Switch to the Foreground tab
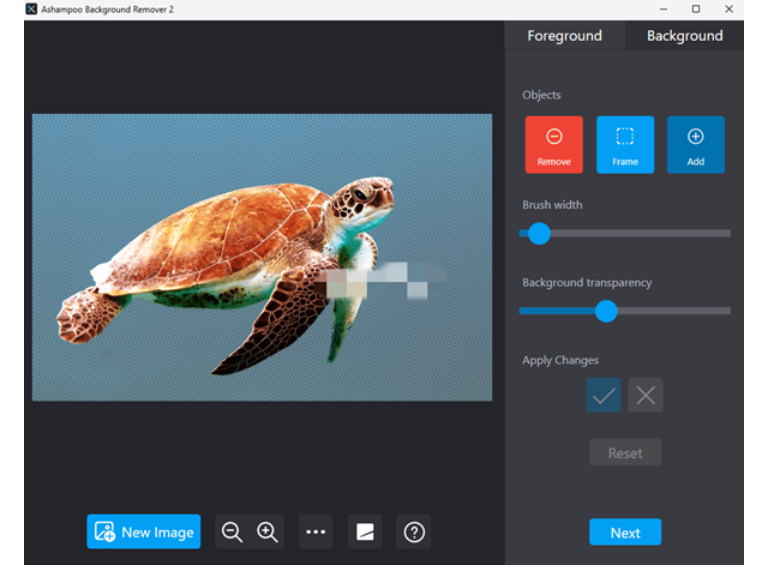Image resolution: width=778 pixels, height=571 pixels. tap(565, 36)
